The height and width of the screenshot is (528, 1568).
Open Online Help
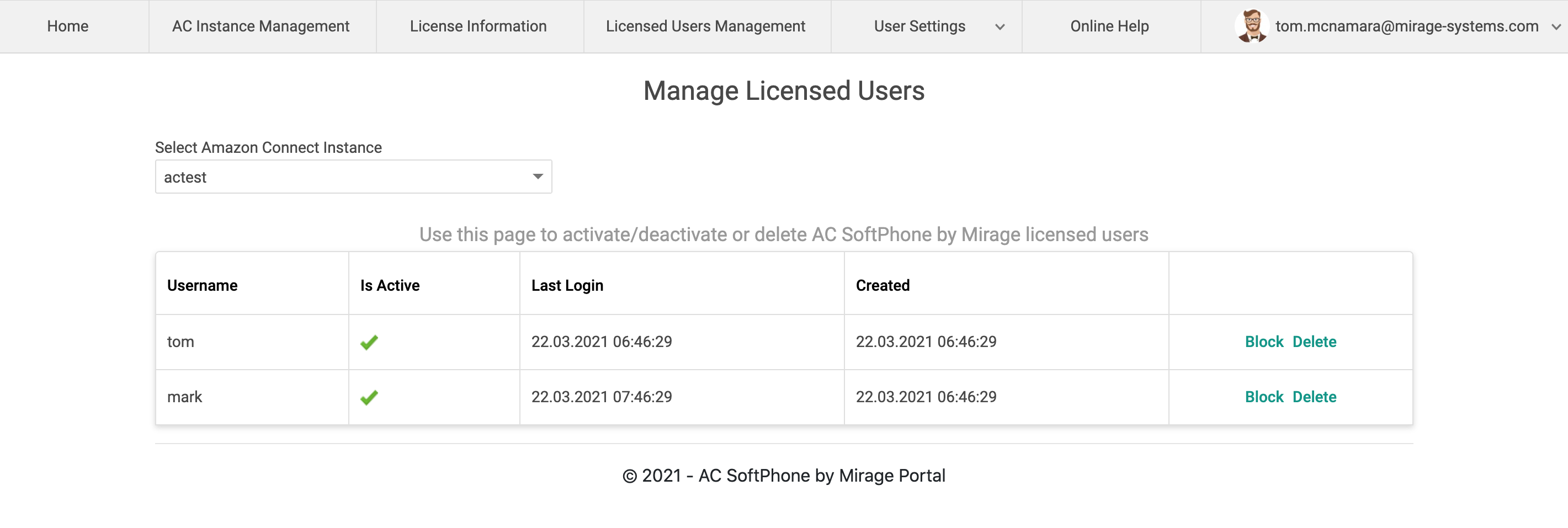(x=1109, y=26)
